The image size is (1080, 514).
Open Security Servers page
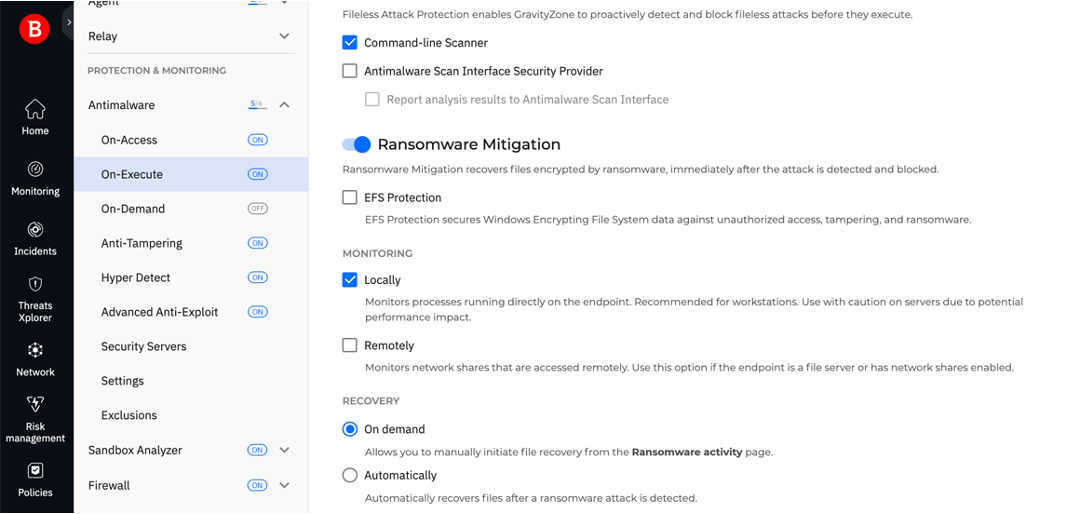click(x=144, y=347)
